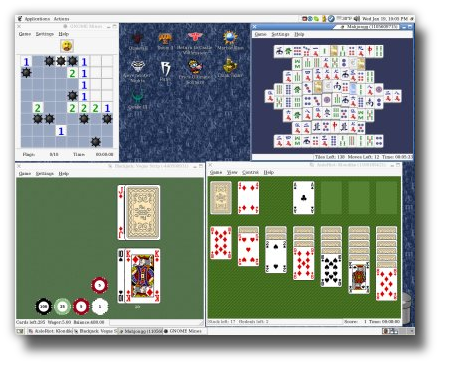Viewport: 450px width, 365px height.
Task: Launch the cartoon soldier character desktop icon
Action: pos(195,71)
